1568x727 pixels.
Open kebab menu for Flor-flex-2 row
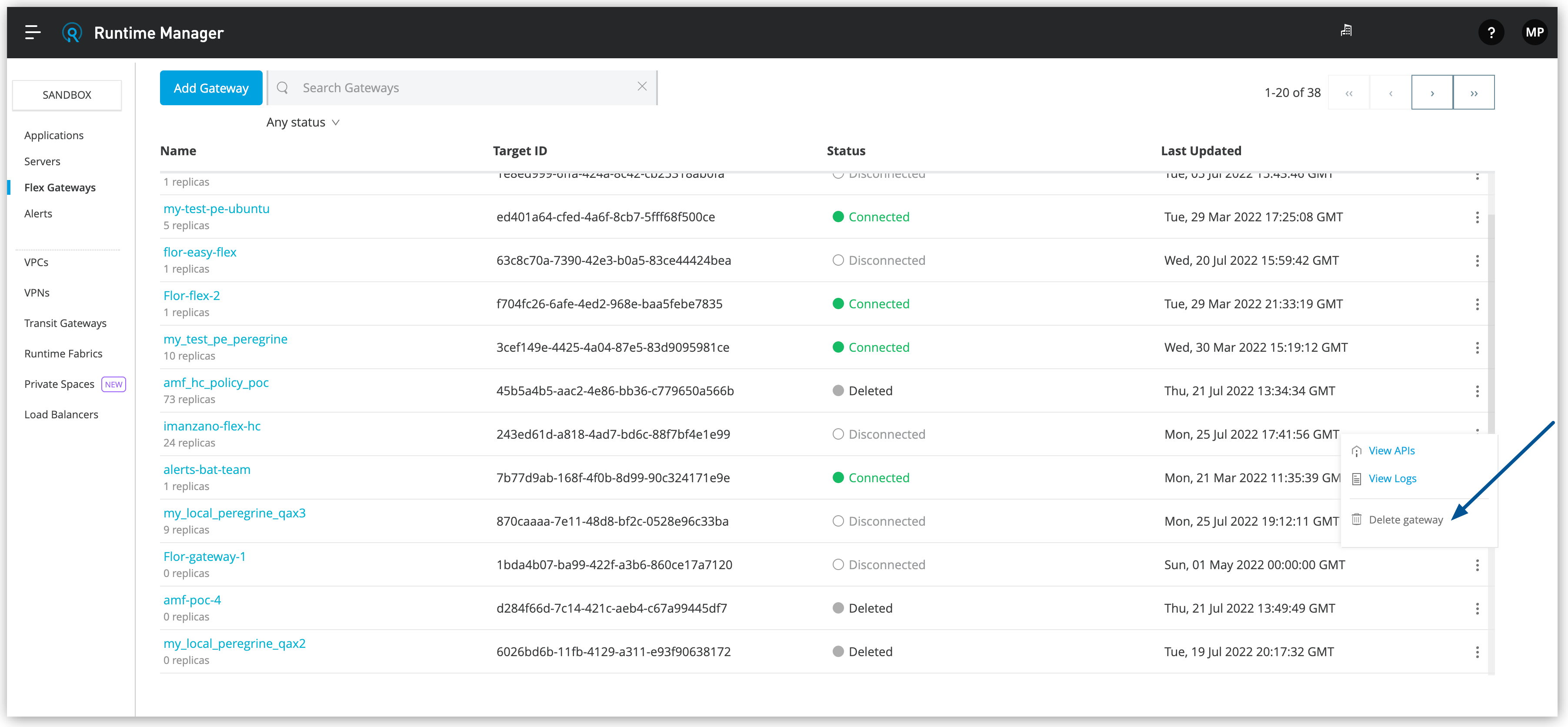click(x=1477, y=304)
